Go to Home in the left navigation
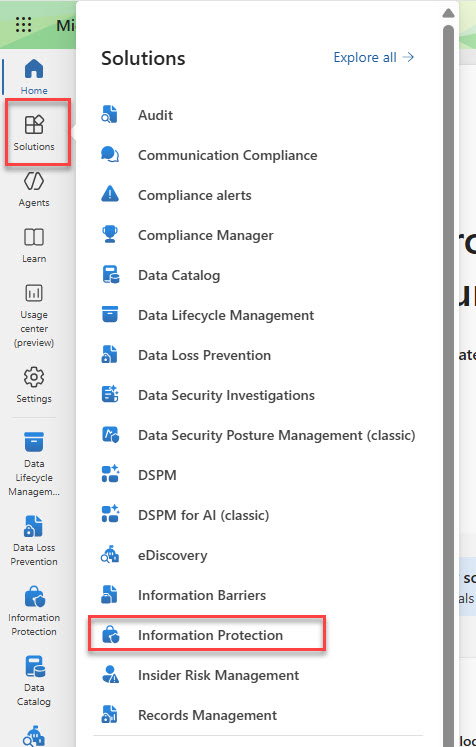This screenshot has width=476, height=747. coord(34,77)
